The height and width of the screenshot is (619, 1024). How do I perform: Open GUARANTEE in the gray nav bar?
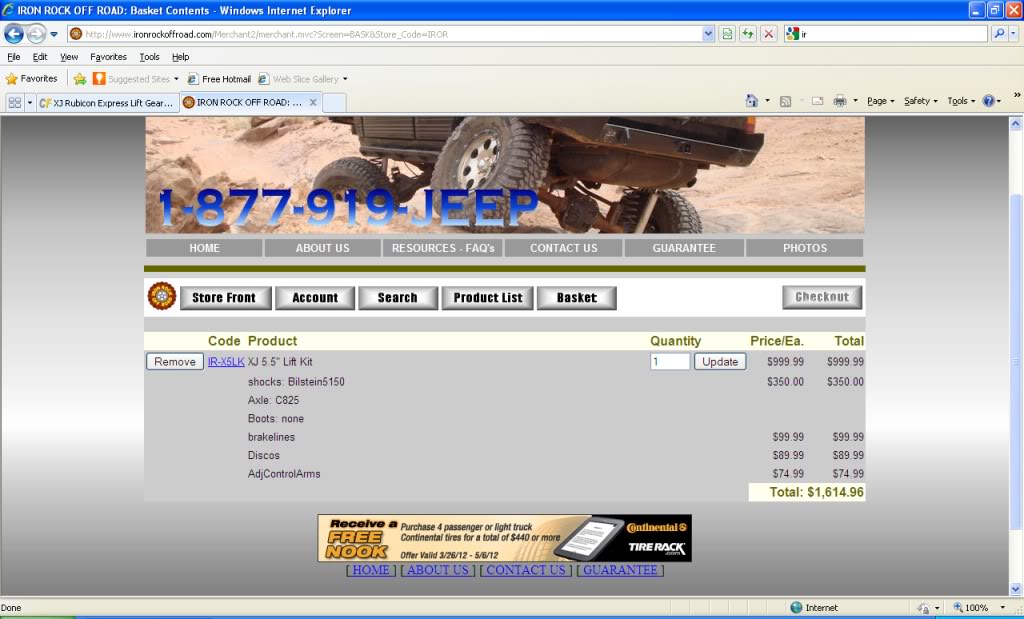[x=684, y=248]
